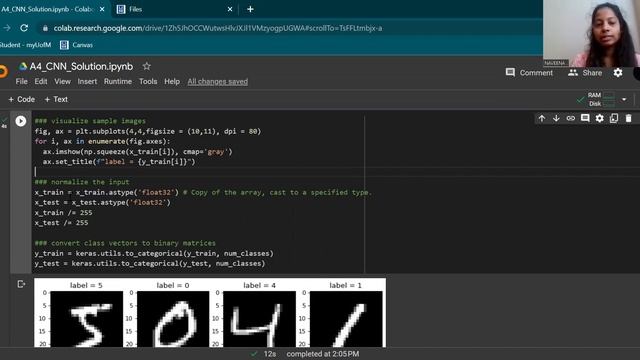This screenshot has width=640, height=360.
Task: Add a new Code cell
Action: tap(22, 99)
